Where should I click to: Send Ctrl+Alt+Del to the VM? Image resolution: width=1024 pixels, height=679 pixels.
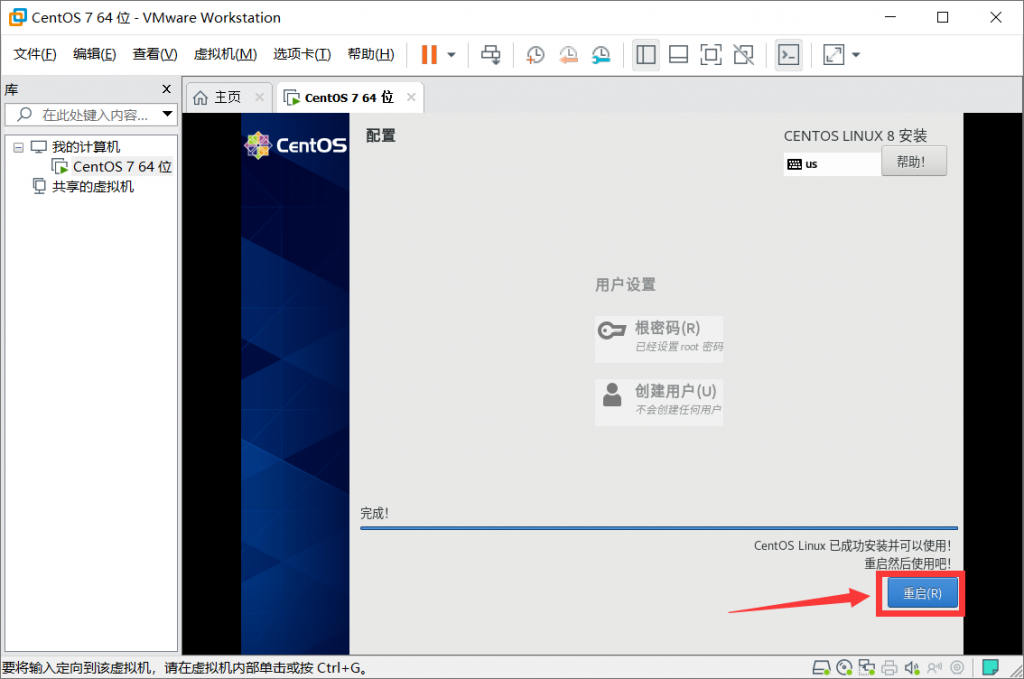coord(490,55)
